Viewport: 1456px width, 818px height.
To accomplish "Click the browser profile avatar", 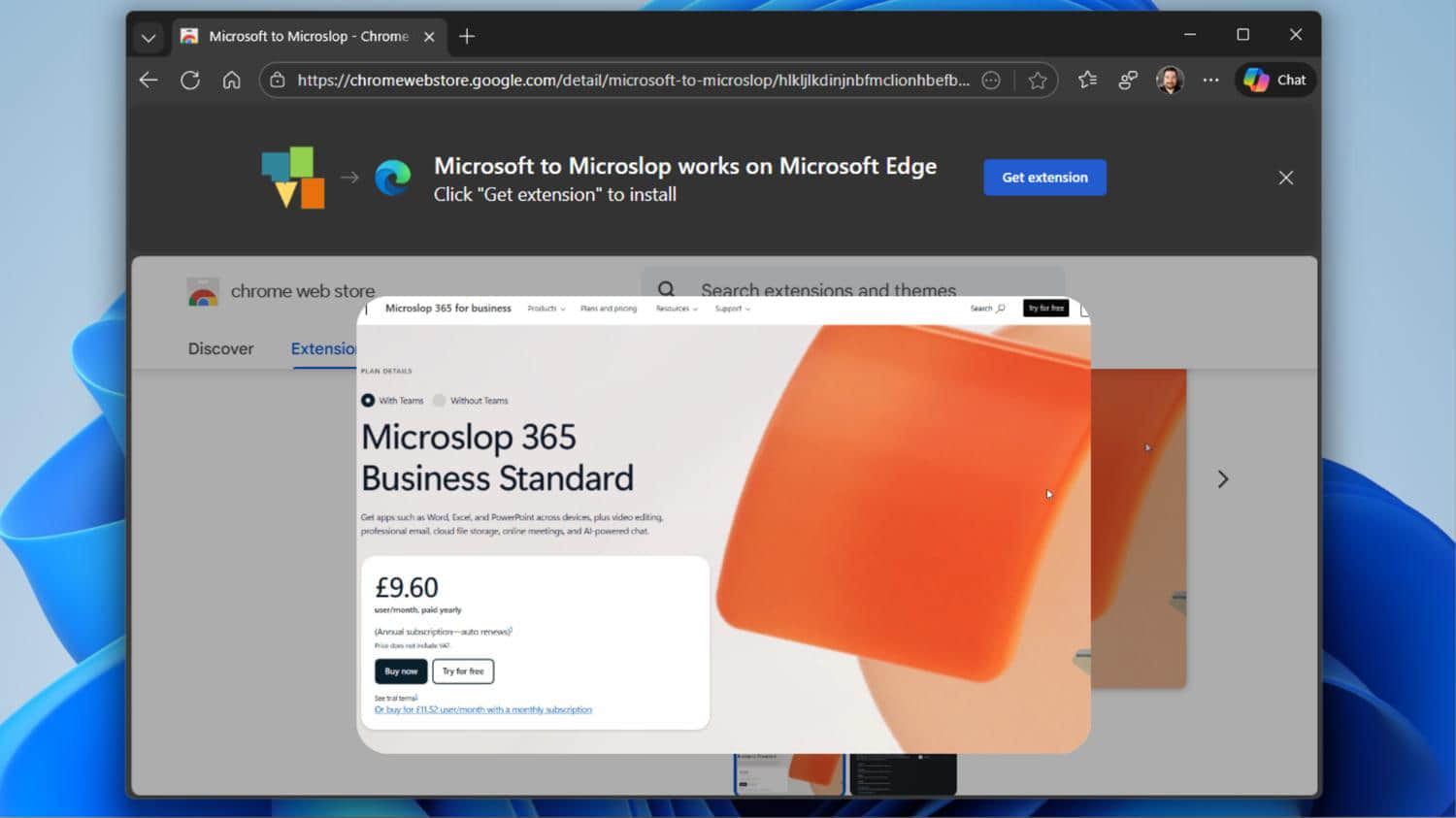I will pyautogui.click(x=1170, y=80).
